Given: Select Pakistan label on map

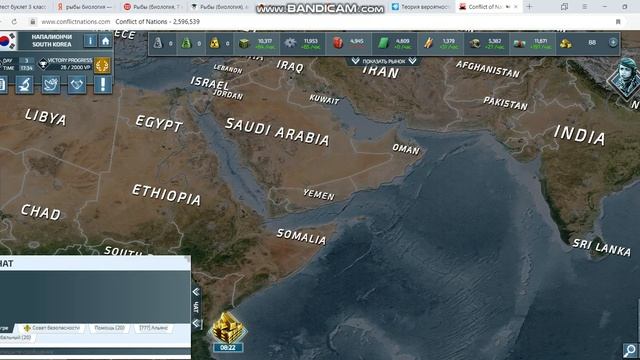Looking at the screenshot, I should pyautogui.click(x=505, y=103).
